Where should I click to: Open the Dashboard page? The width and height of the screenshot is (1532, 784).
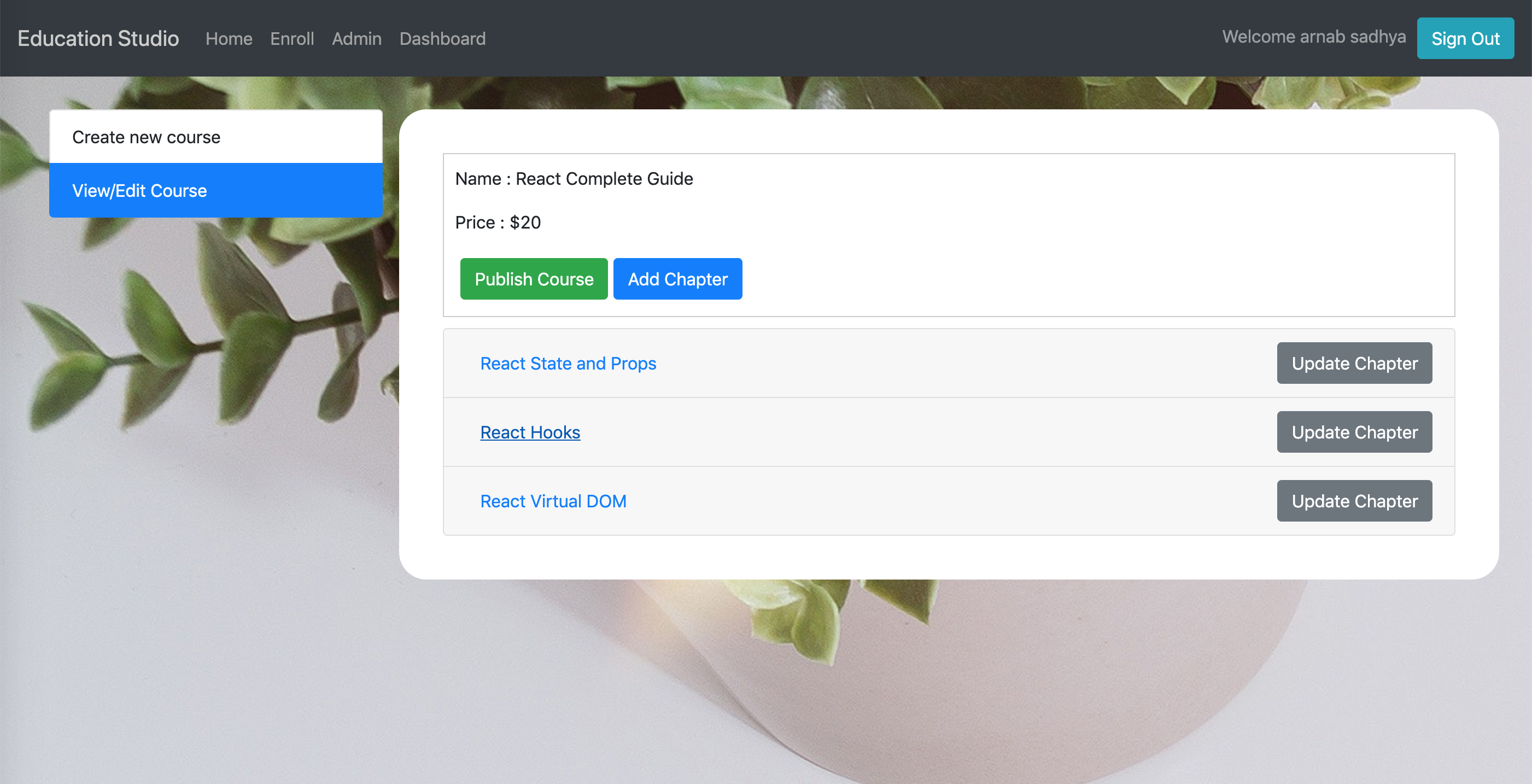[442, 38]
